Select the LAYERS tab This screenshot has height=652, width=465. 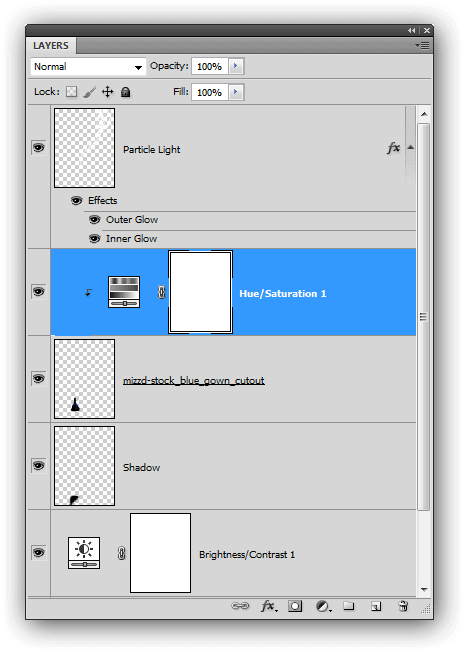point(51,45)
